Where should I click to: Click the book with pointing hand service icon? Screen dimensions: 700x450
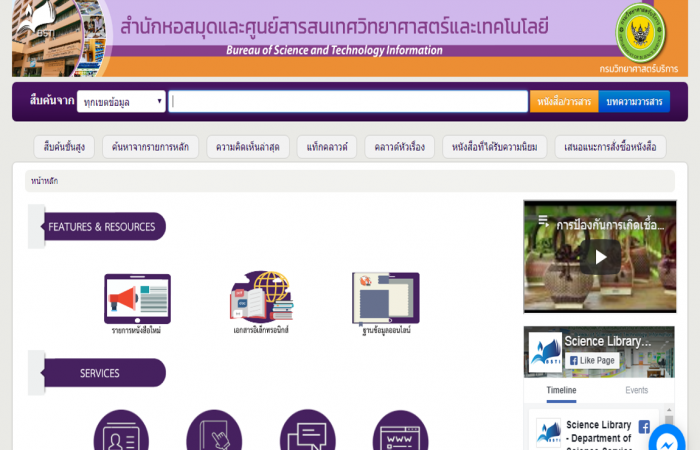(214, 431)
